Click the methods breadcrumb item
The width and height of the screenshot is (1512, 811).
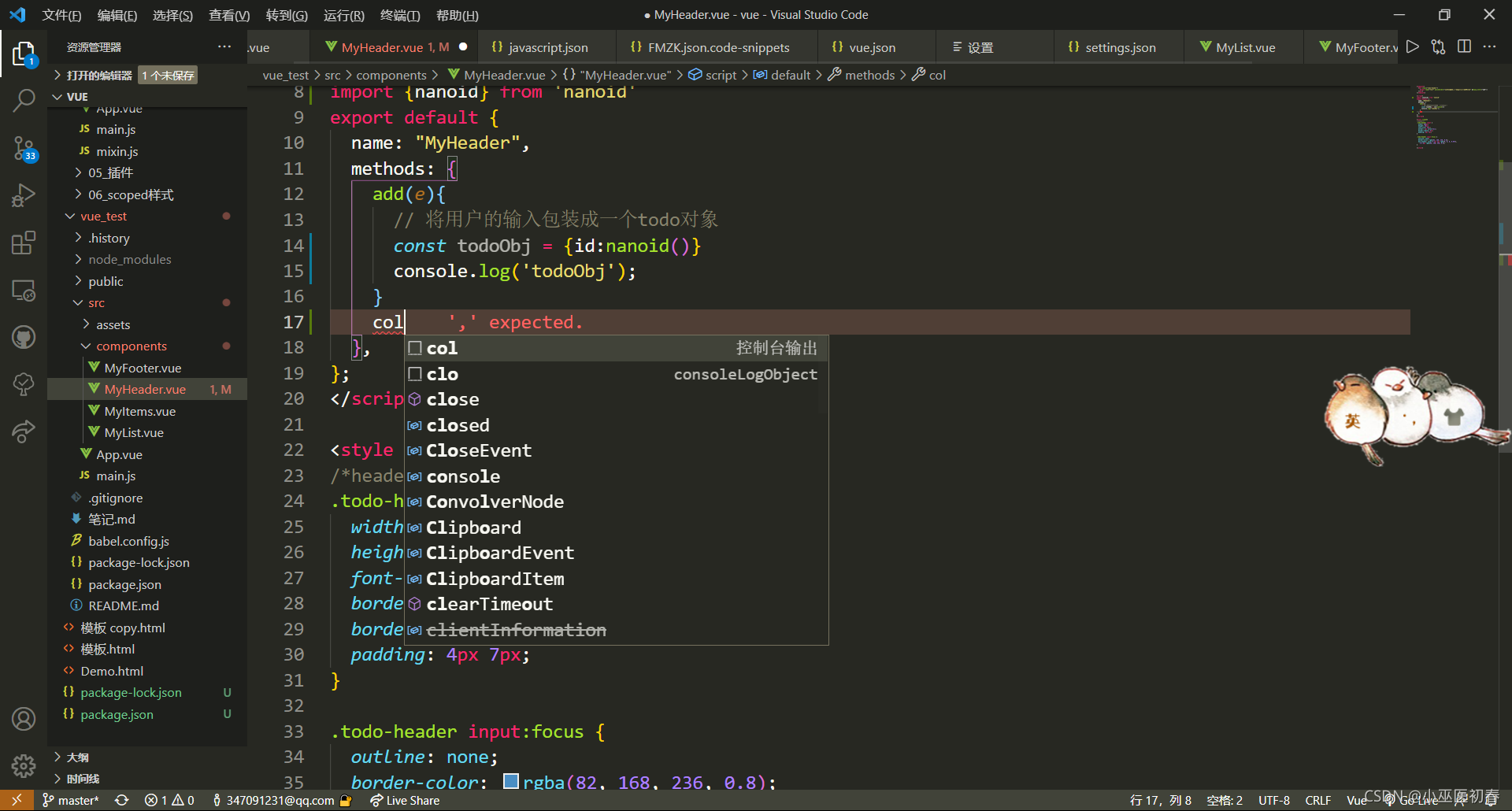[869, 75]
